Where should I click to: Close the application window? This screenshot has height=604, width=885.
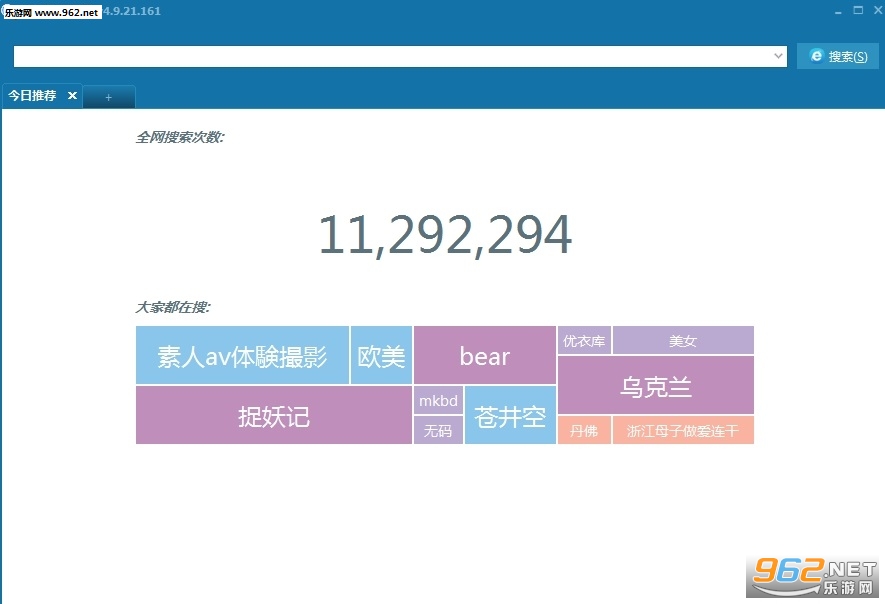click(x=878, y=10)
